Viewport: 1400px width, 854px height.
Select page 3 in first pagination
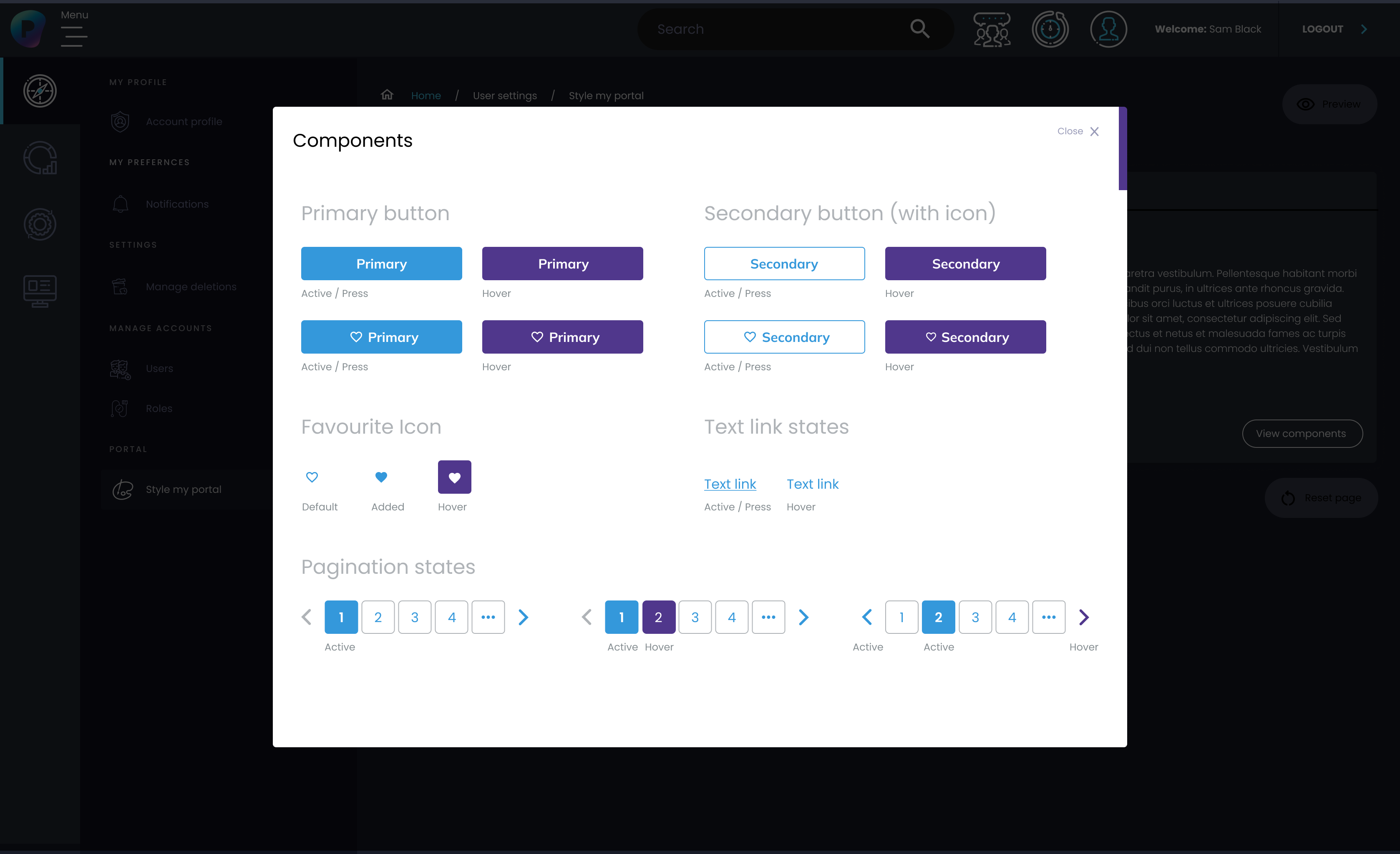point(414,617)
